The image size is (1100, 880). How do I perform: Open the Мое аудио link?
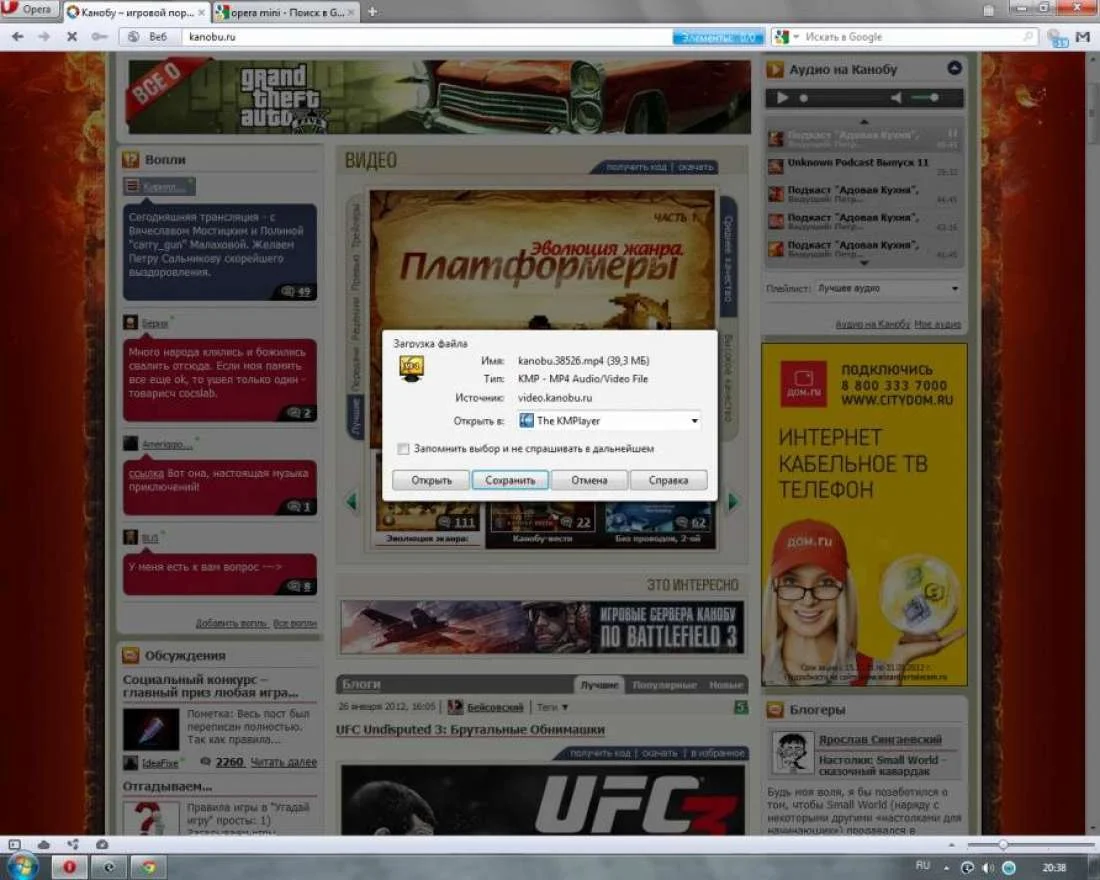pyautogui.click(x=937, y=324)
